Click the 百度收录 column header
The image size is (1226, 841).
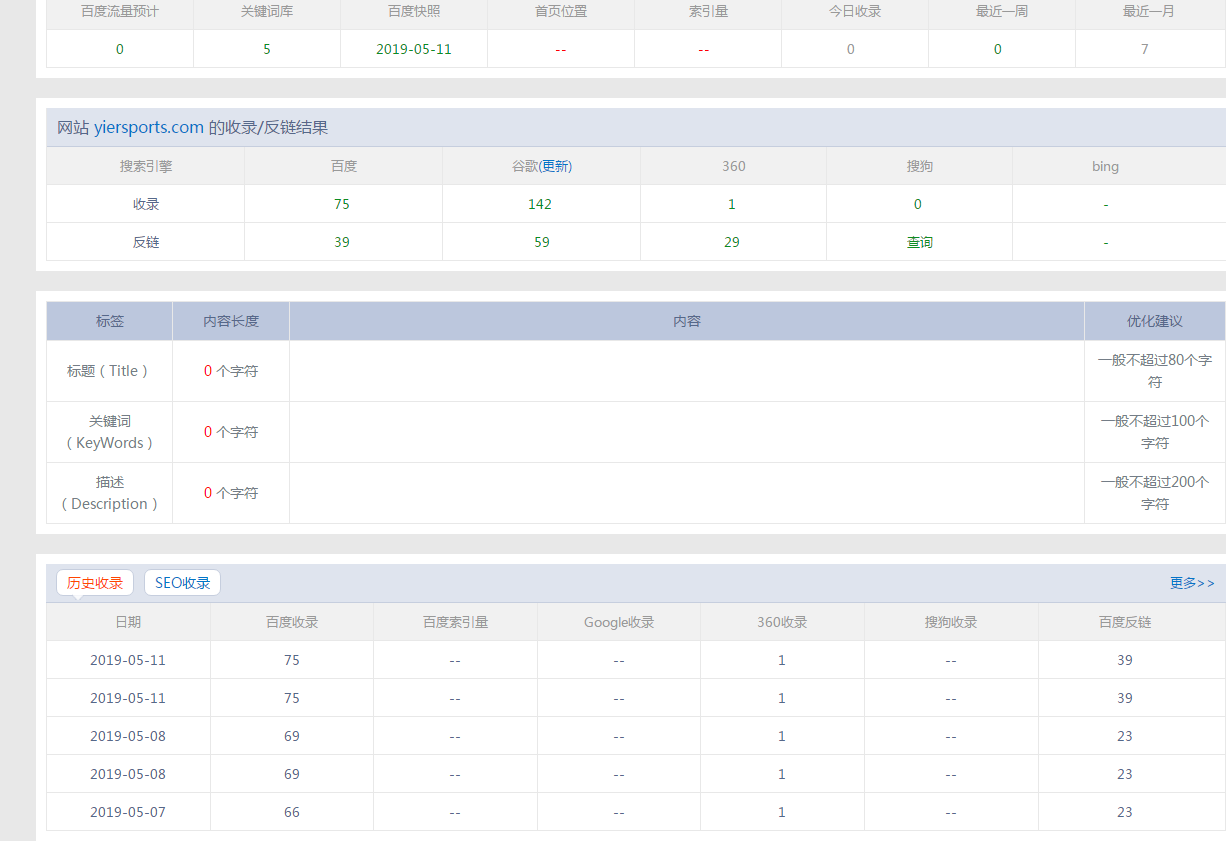(x=292, y=622)
